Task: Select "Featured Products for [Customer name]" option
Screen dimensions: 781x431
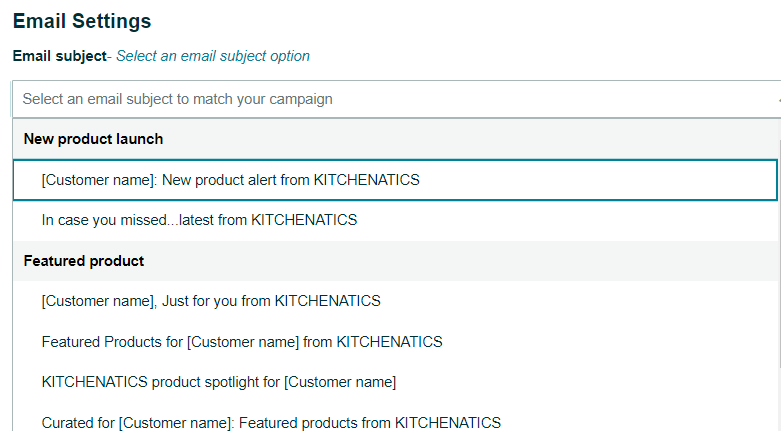Action: (242, 341)
